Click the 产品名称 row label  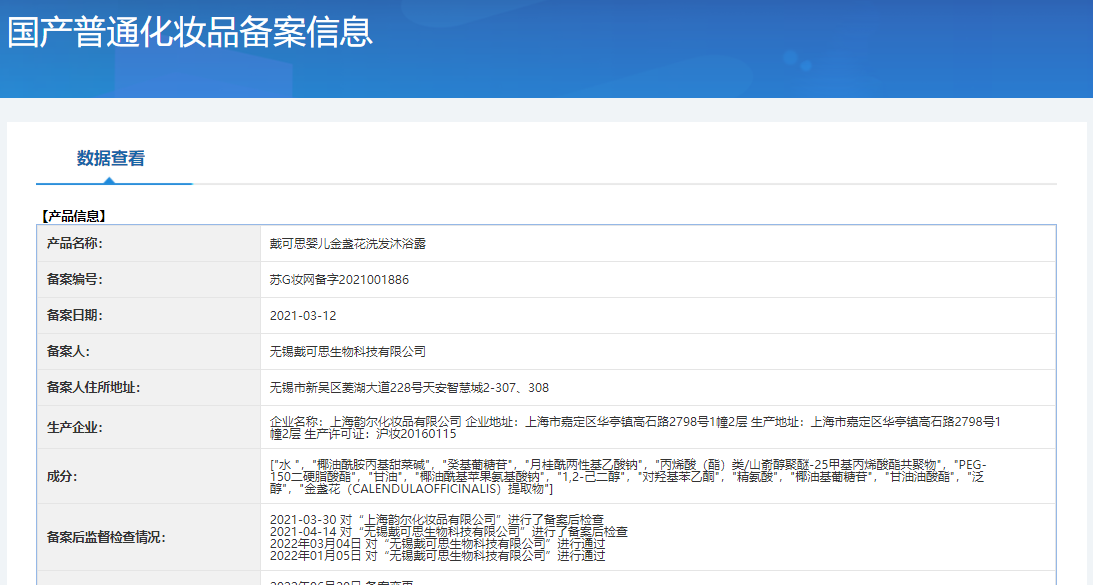click(x=75, y=244)
